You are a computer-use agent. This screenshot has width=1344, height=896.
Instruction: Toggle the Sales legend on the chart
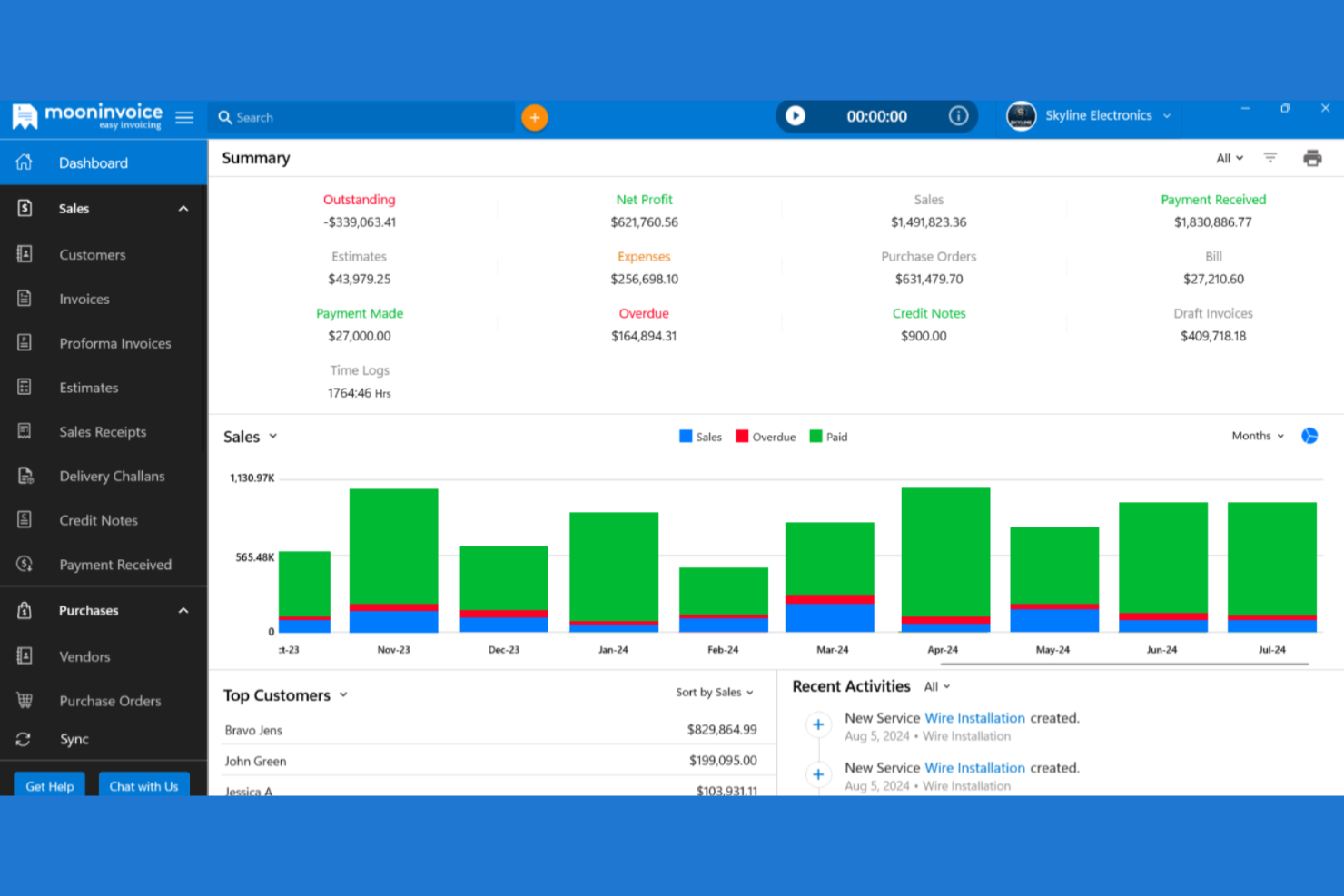click(699, 436)
